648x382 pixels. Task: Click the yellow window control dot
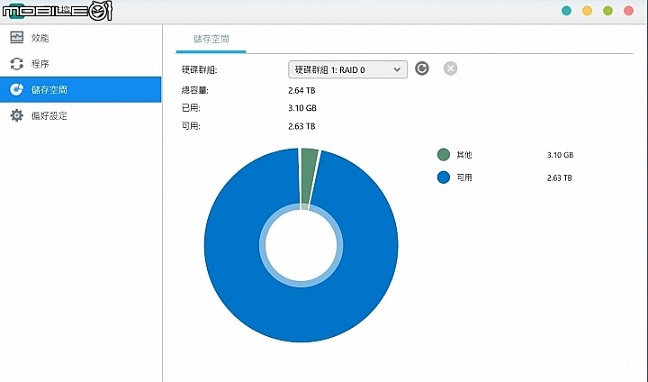(587, 11)
